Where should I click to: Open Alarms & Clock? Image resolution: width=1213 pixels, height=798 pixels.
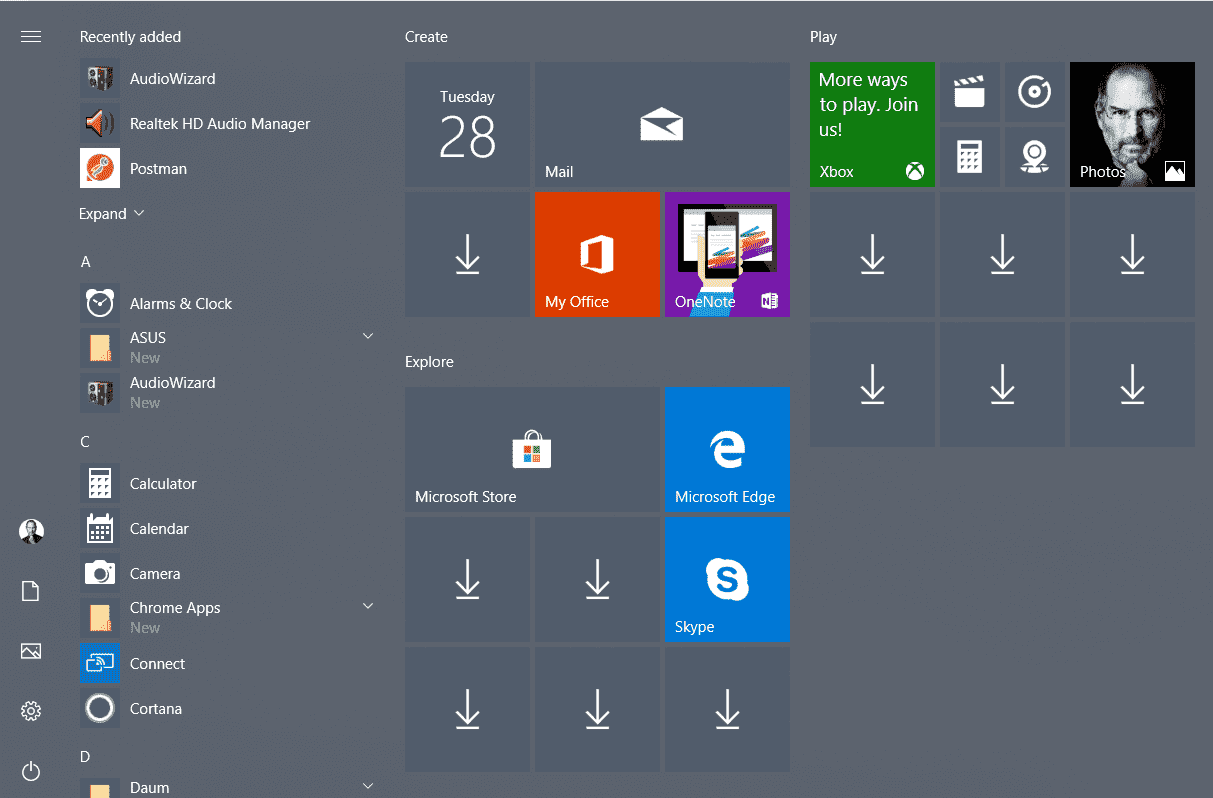pyautogui.click(x=227, y=304)
